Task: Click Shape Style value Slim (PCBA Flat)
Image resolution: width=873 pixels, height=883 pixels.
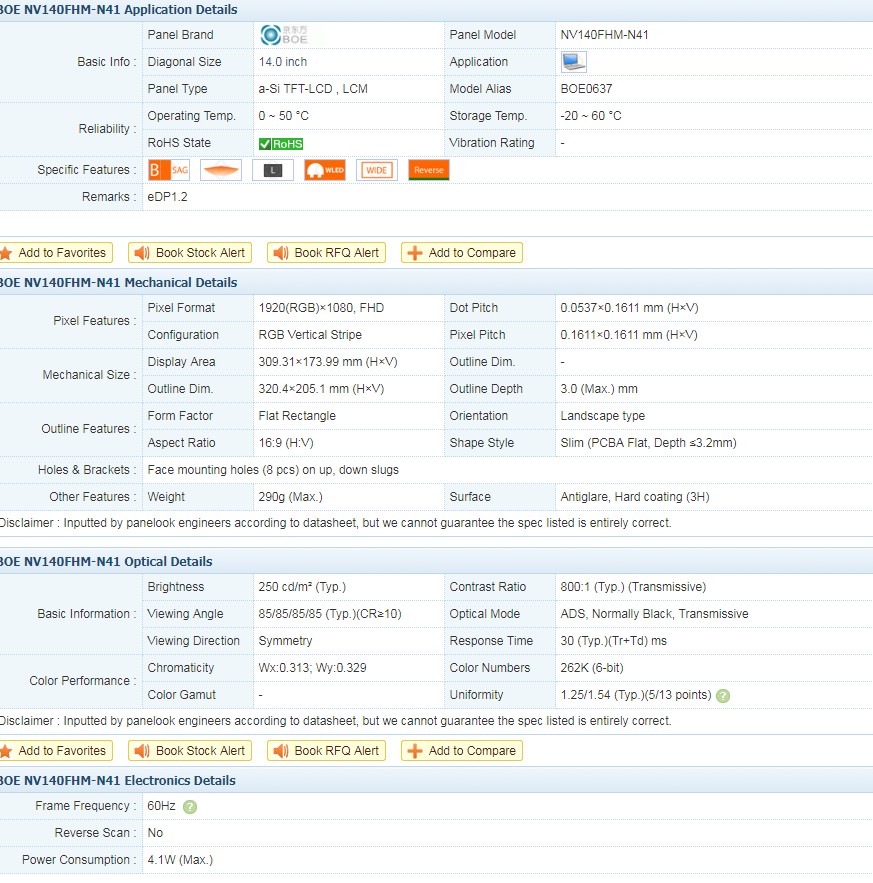Action: point(648,443)
